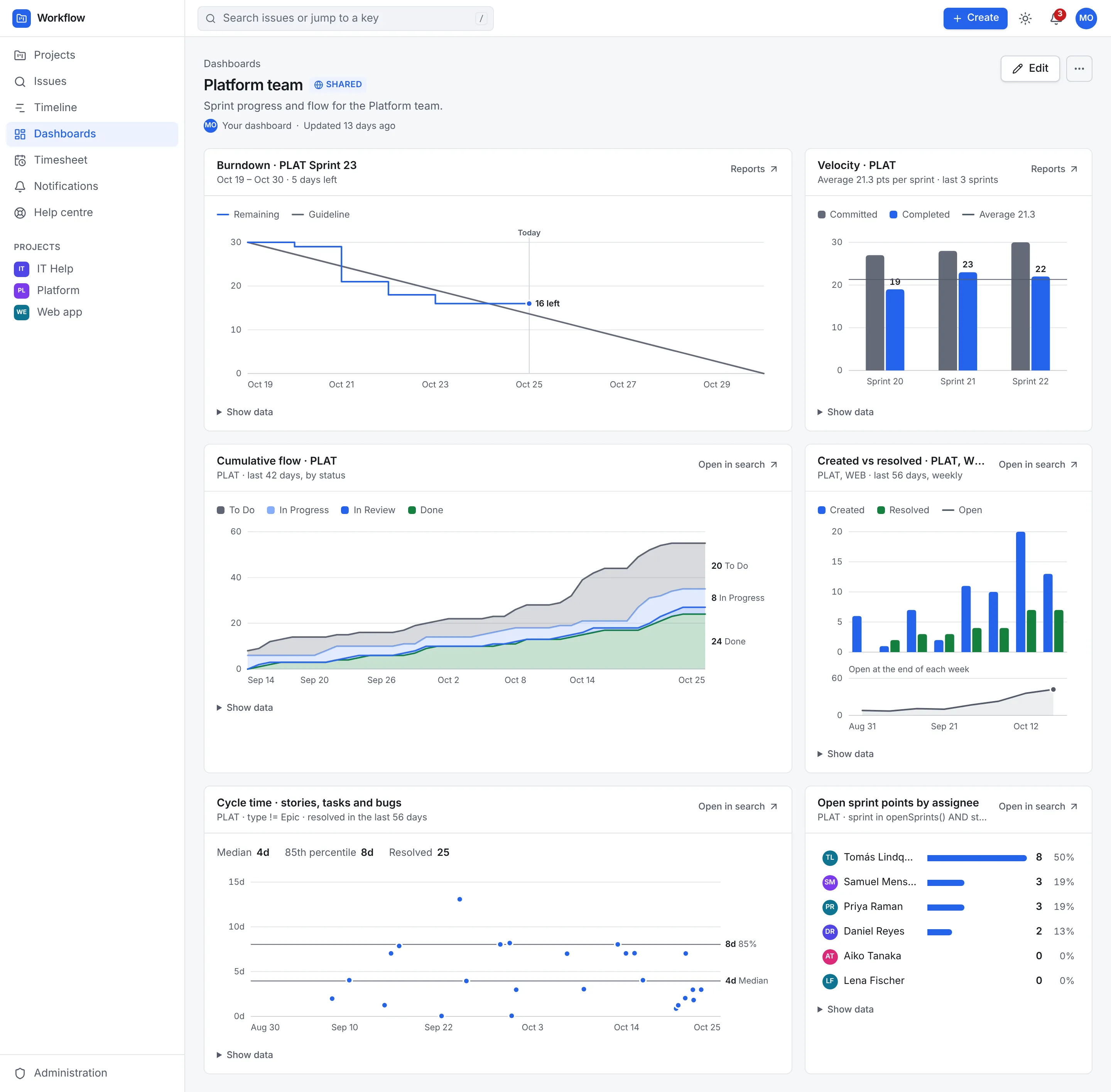Toggle the light/dark theme sun icon
This screenshot has height=1092, width=1111.
click(1025, 19)
